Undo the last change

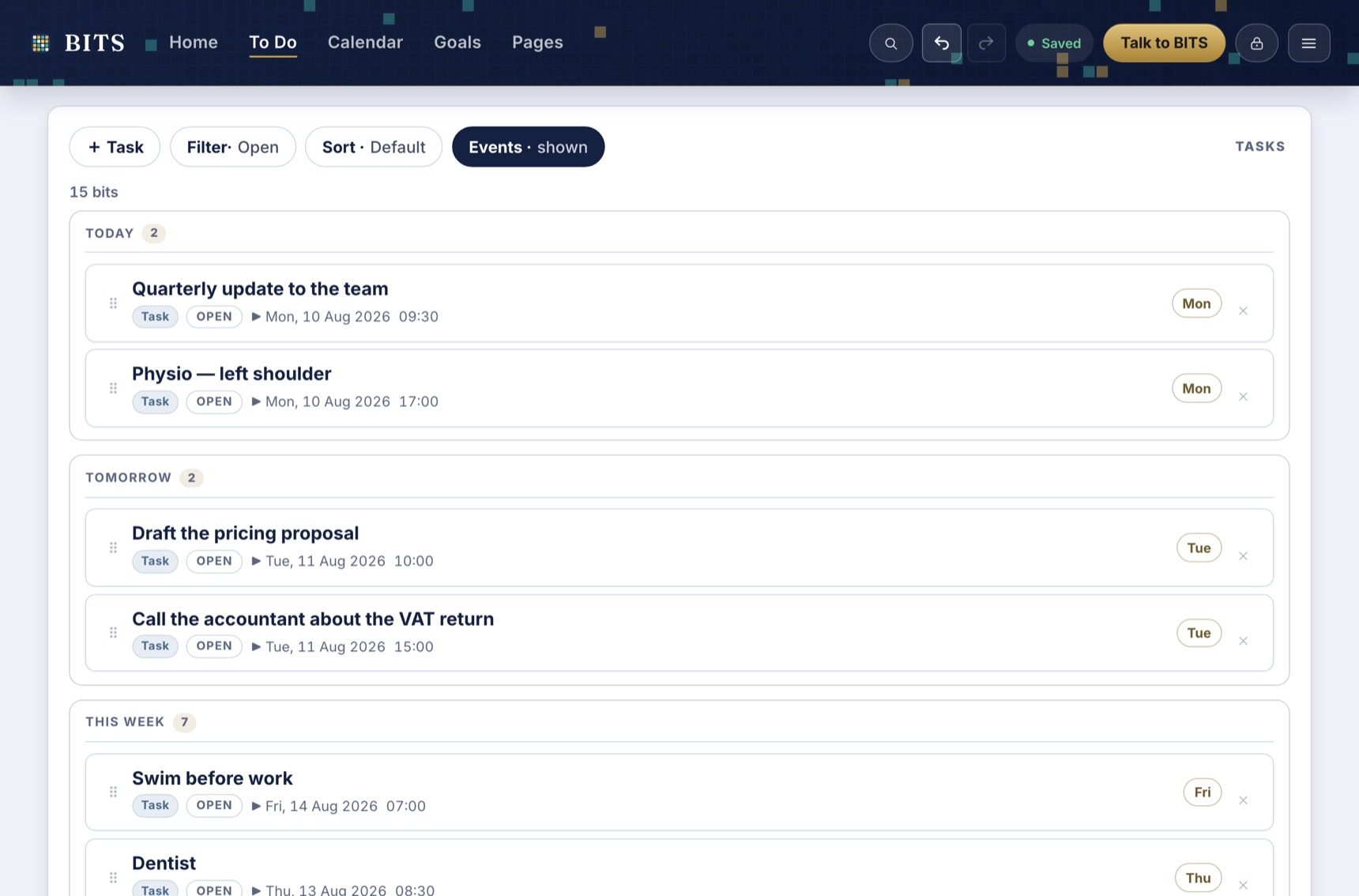coord(941,43)
